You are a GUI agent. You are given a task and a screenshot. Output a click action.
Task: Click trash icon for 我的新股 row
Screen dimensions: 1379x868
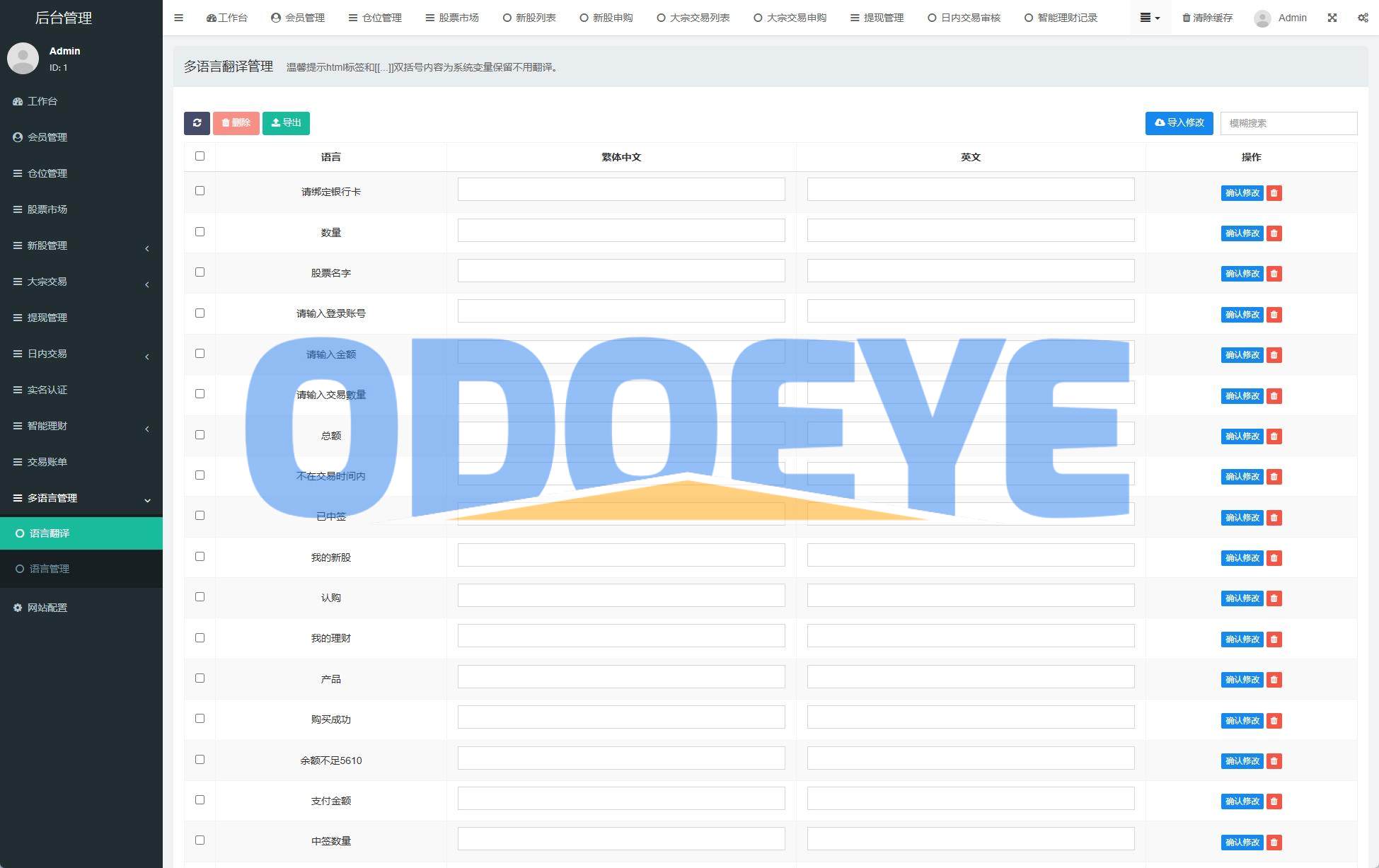coord(1274,558)
